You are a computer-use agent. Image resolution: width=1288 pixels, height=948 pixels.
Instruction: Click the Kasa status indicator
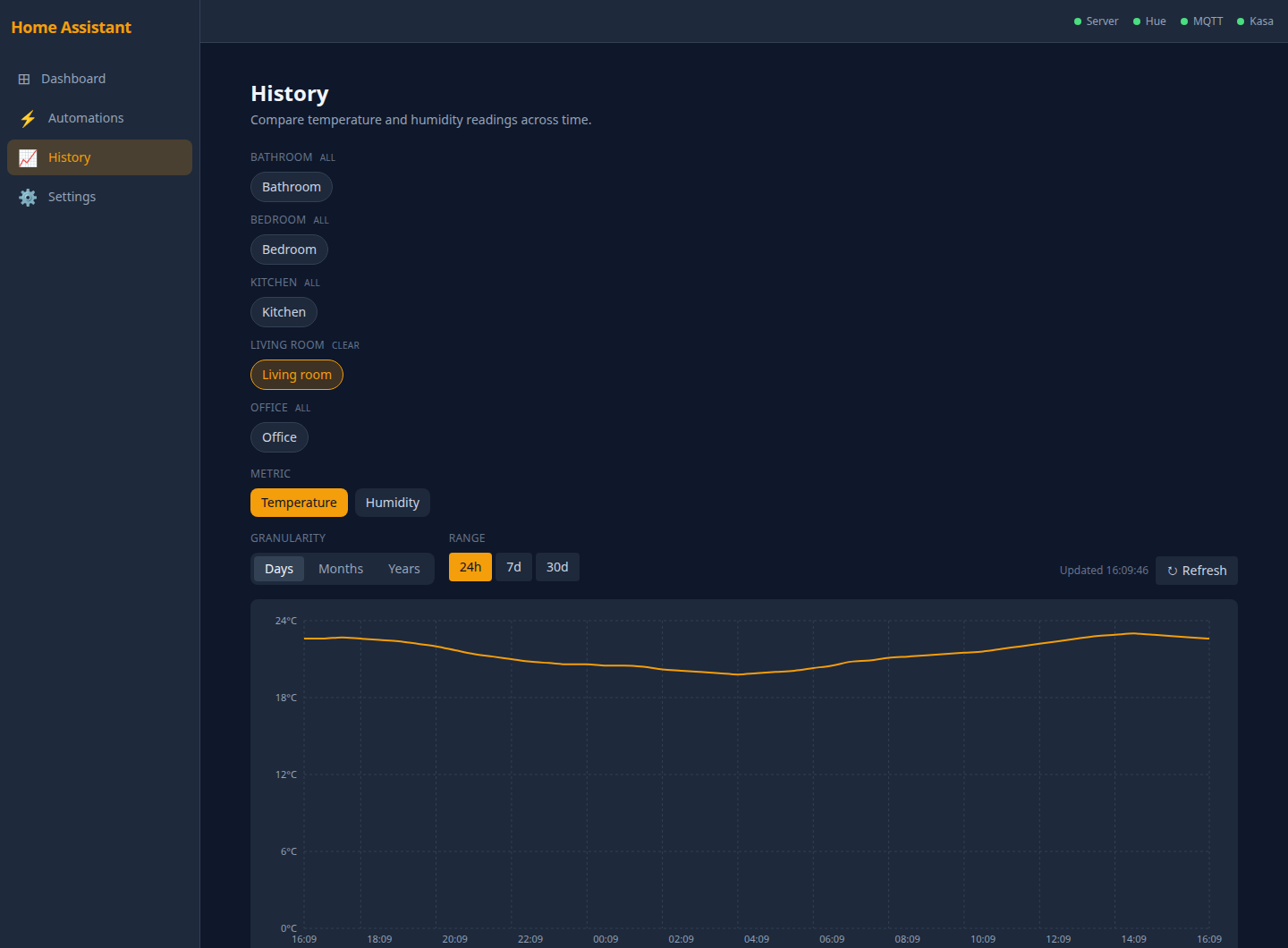pyautogui.click(x=1255, y=21)
